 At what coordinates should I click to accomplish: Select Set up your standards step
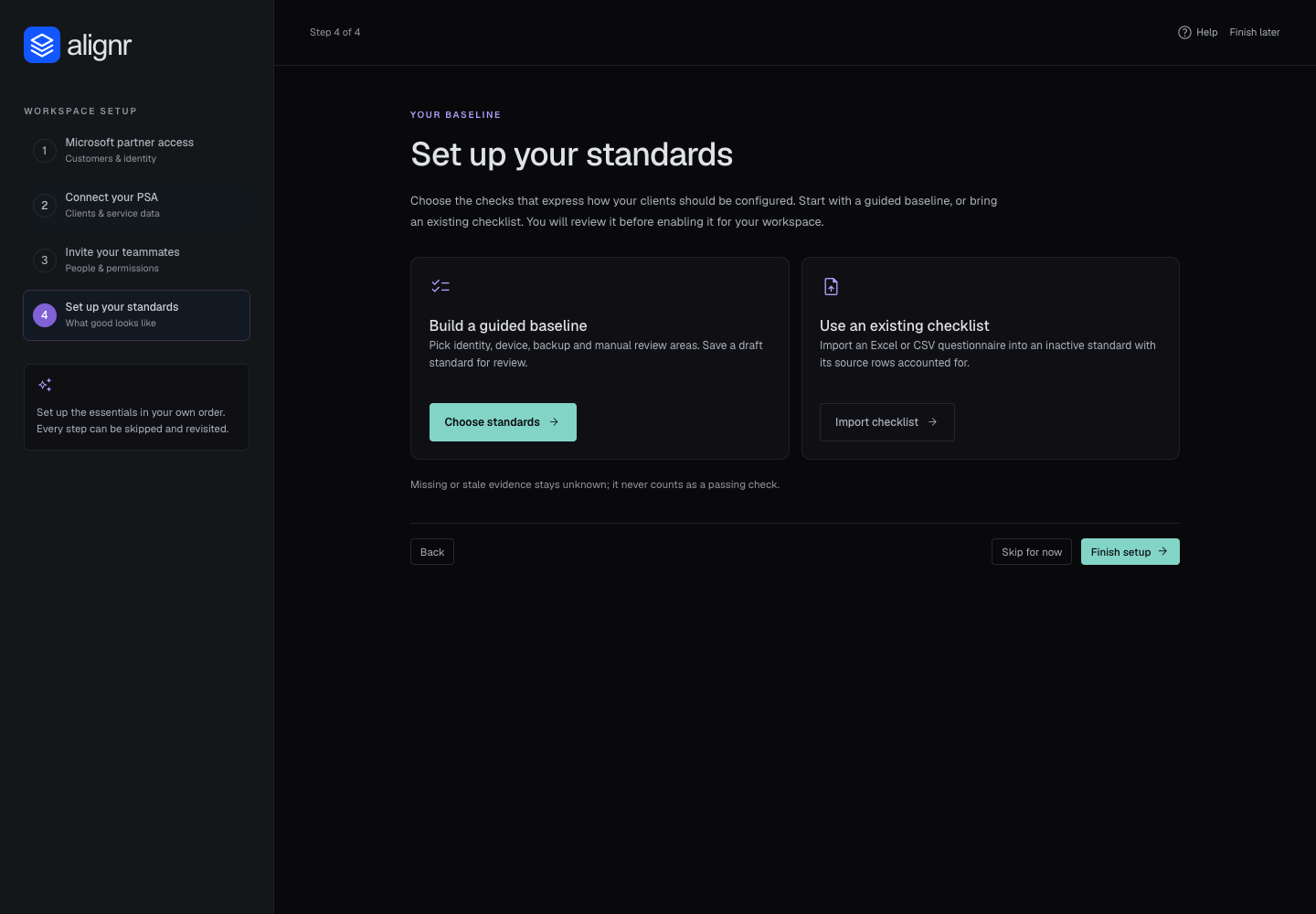pos(136,315)
